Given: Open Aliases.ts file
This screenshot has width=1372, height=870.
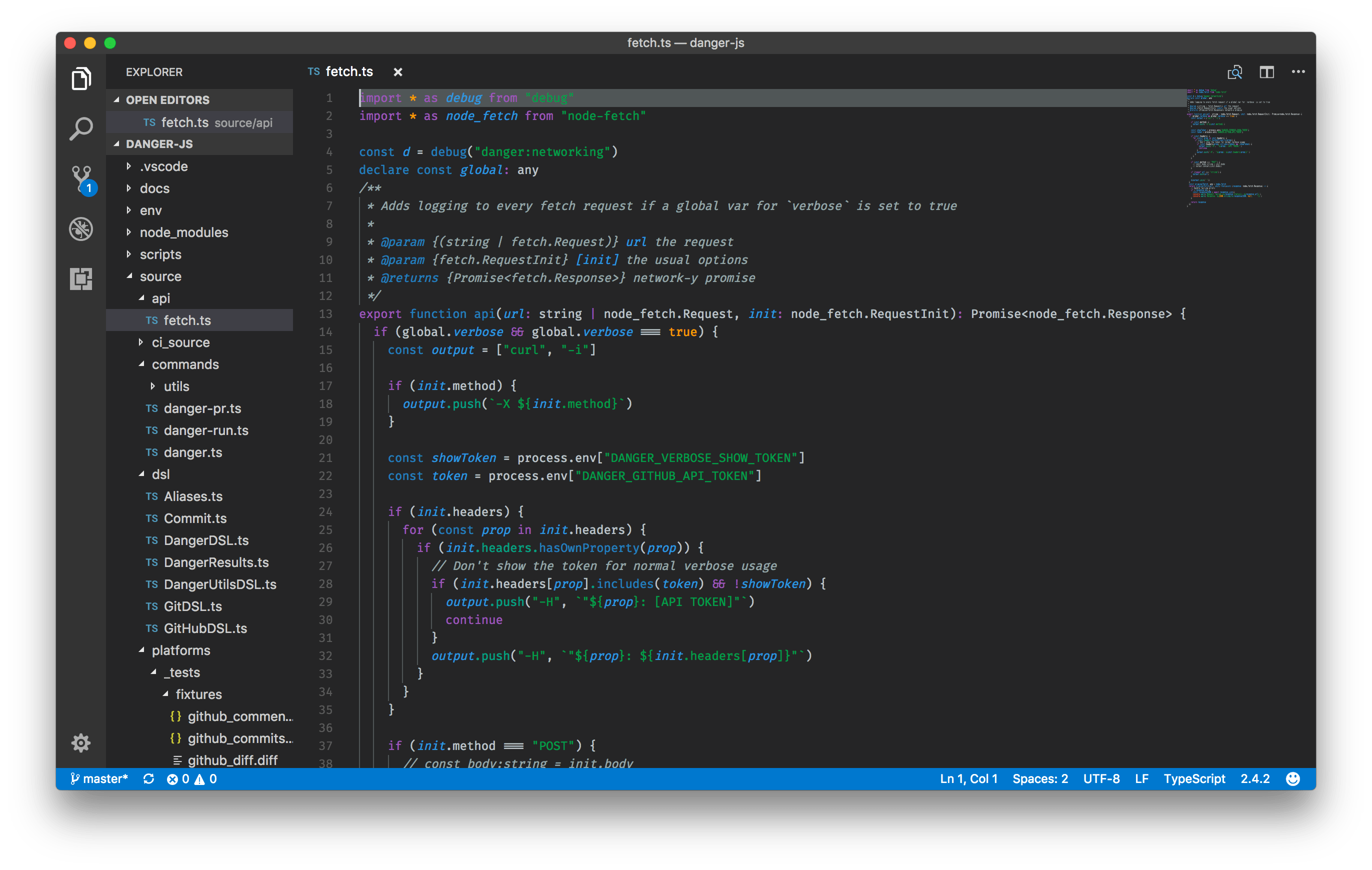Looking at the screenshot, I should pyautogui.click(x=199, y=496).
